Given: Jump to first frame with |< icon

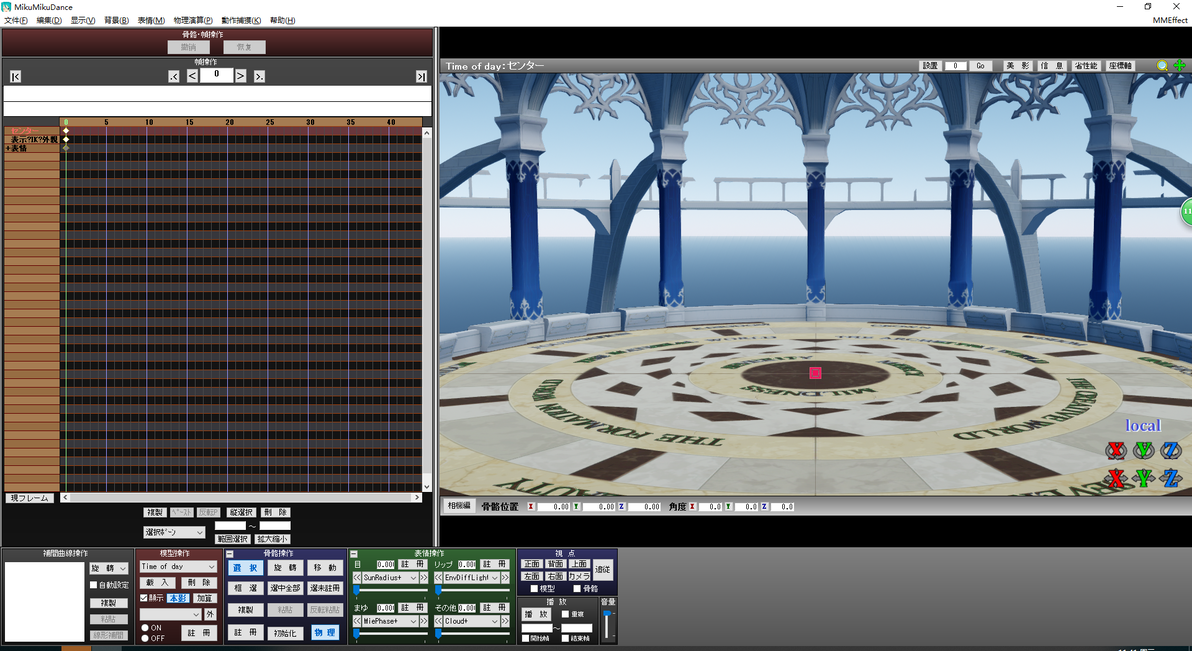Looking at the screenshot, I should pyautogui.click(x=15, y=76).
